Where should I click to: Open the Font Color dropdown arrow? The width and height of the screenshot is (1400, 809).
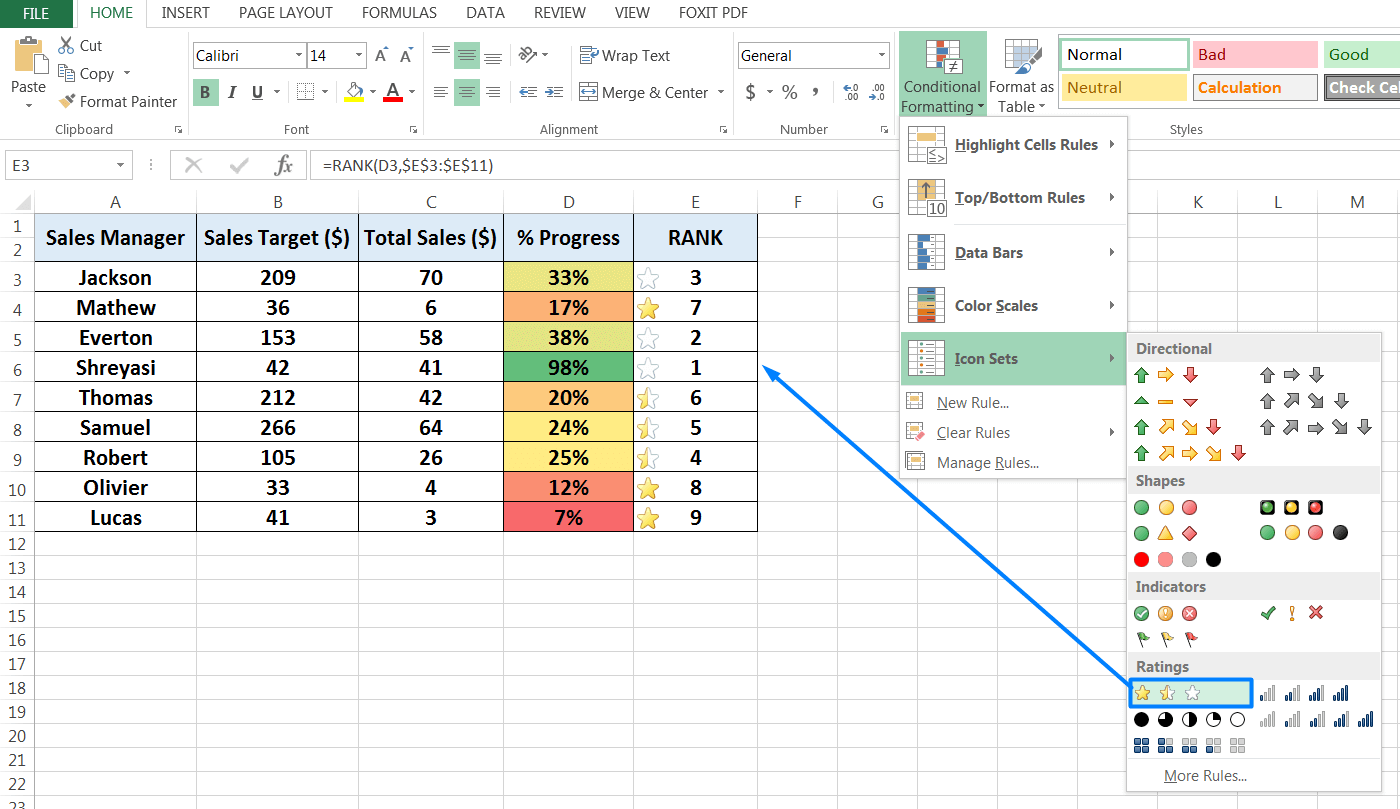tap(411, 93)
